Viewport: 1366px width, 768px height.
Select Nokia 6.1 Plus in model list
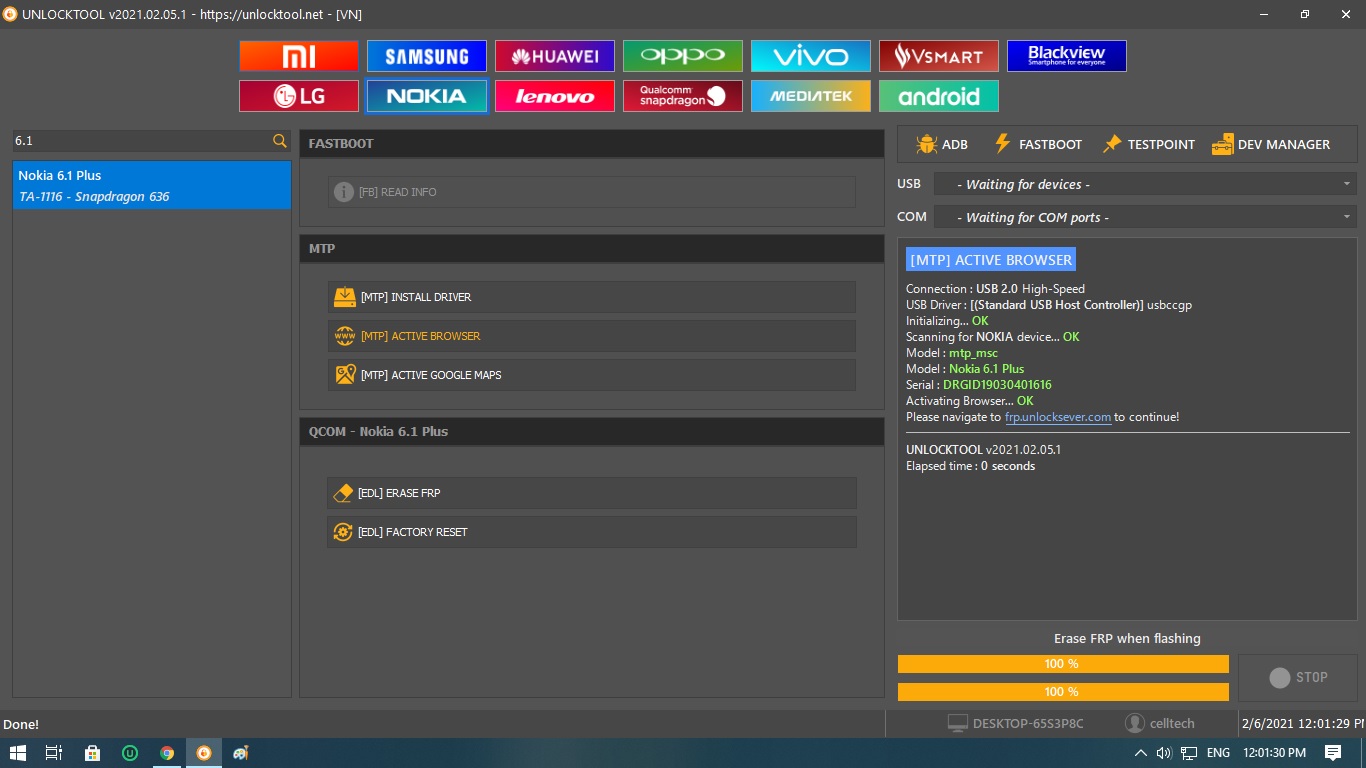click(152, 186)
